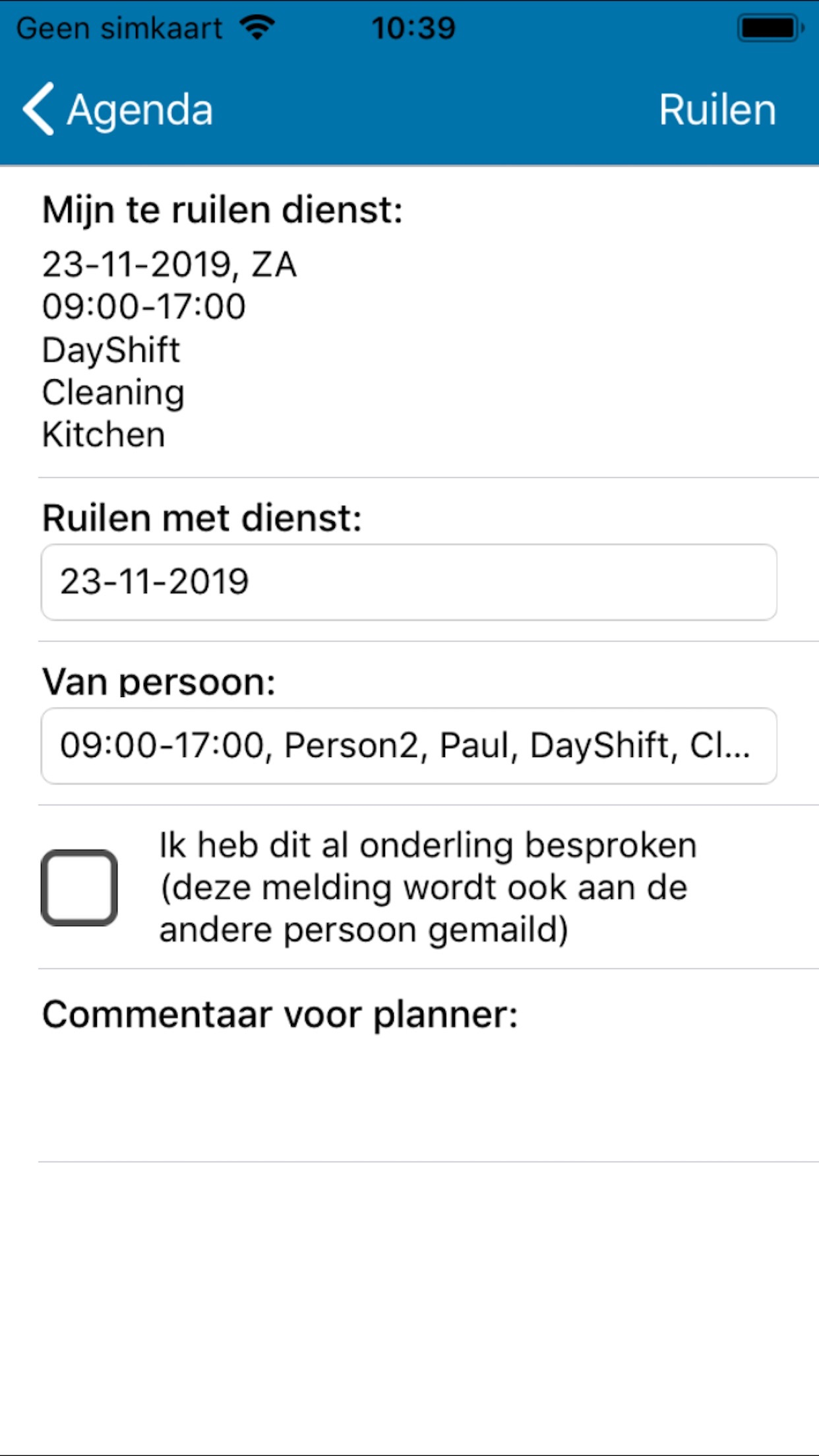Tap the 'Mijn te ruilen dienst:' heading
This screenshot has width=819, height=1456.
click(x=222, y=210)
